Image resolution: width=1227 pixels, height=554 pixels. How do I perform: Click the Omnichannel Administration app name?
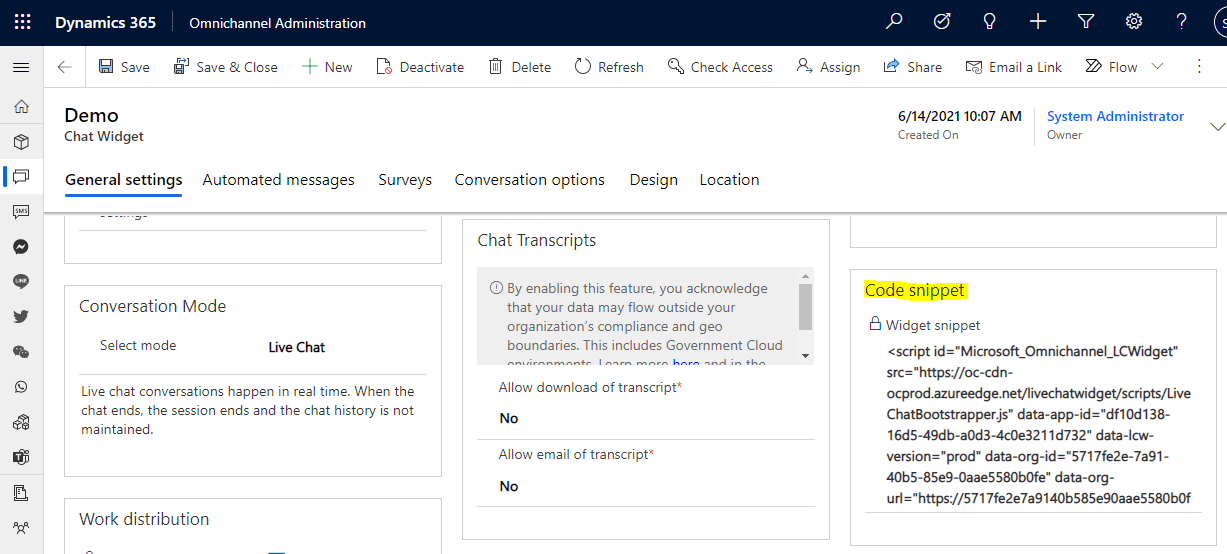(x=278, y=23)
